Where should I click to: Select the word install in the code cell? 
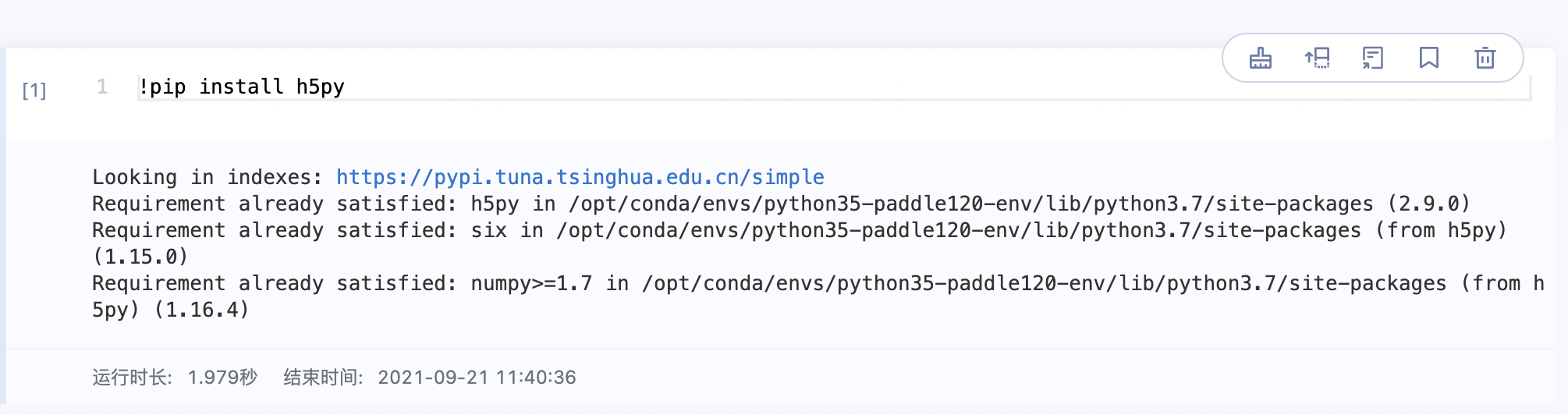tap(241, 87)
